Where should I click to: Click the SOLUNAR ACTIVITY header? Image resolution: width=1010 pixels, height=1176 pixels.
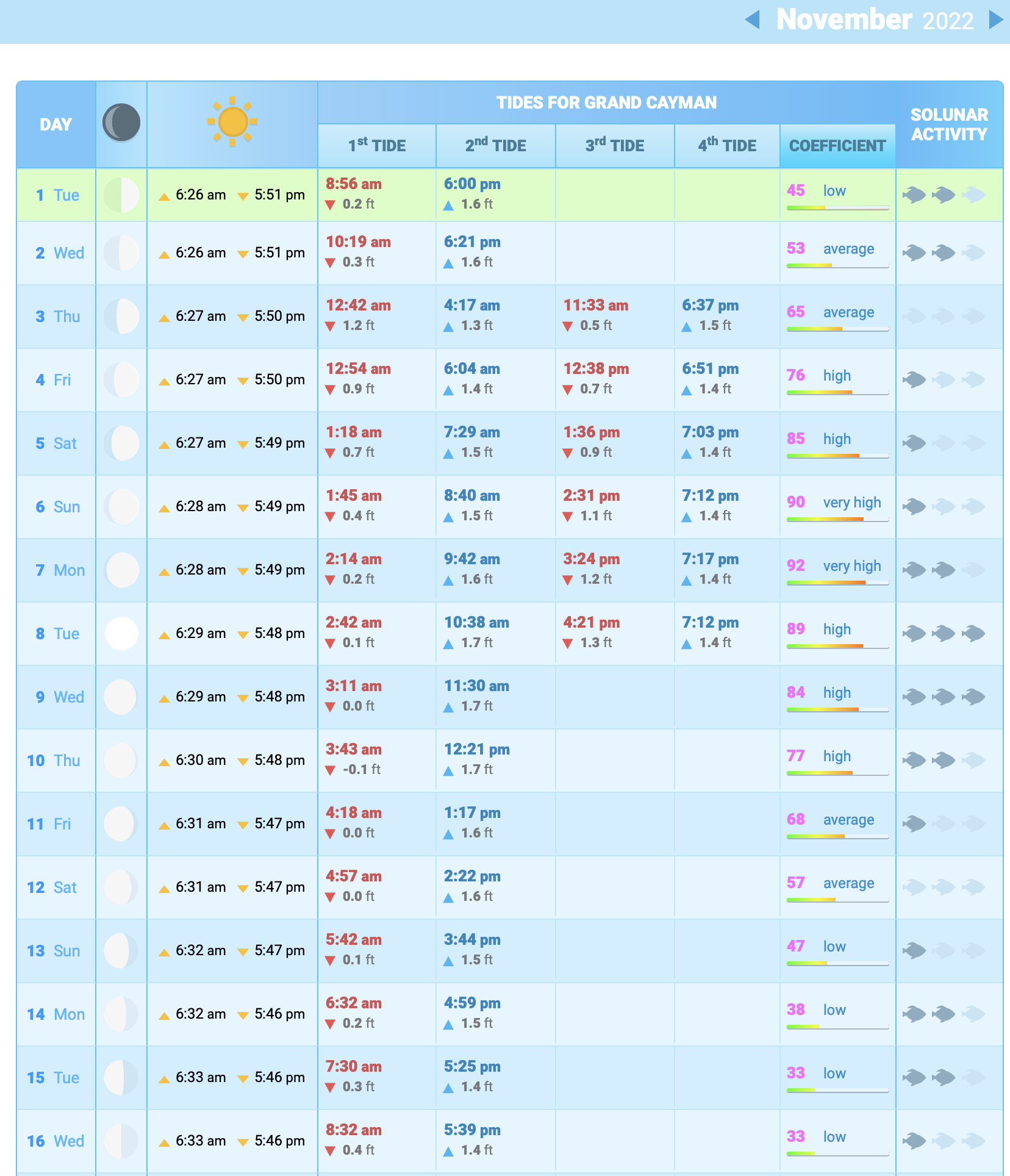point(949,124)
